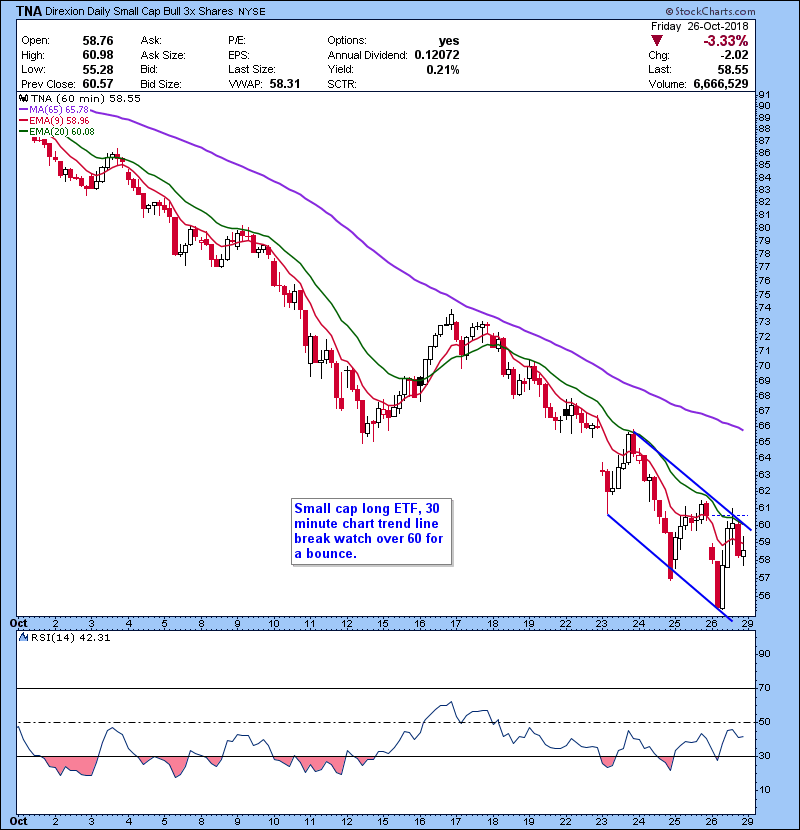800x830 pixels.
Task: Select the percent change -3.33%
Action: [x=725, y=41]
